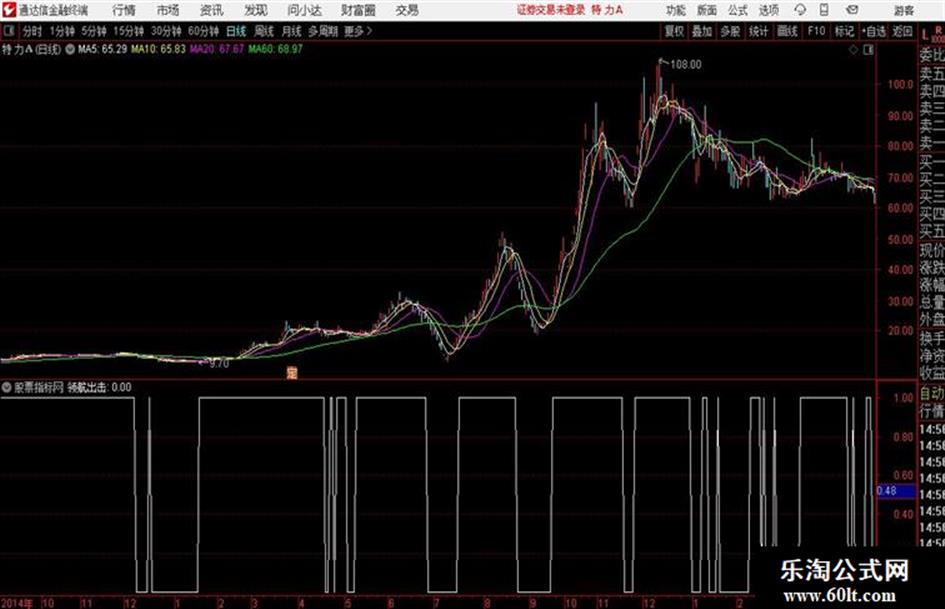Click the diamond icon above the chart
The width and height of the screenshot is (945, 609).
point(853,50)
